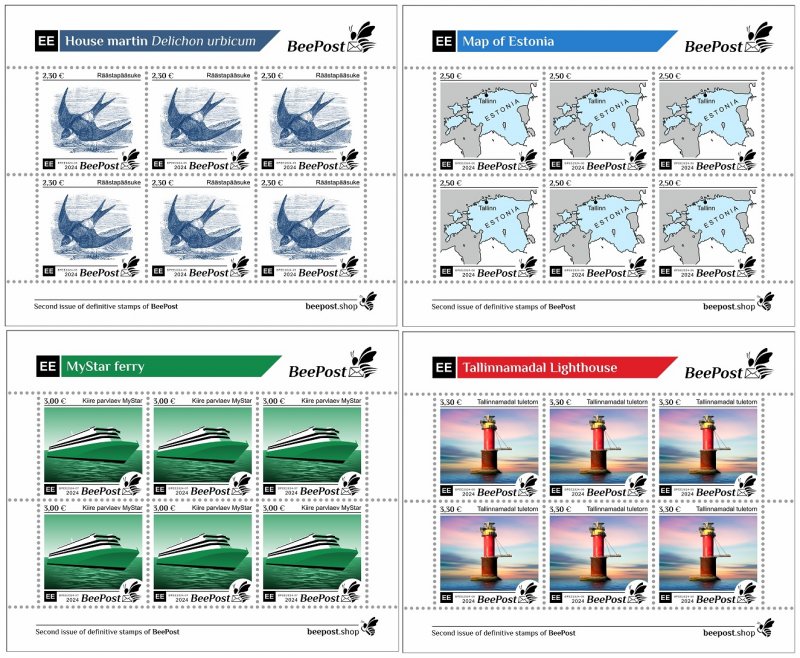Screen dimensions: 800x658
Task: Click the EE badge on Tallinnamadal Lighthouse sheet
Action: 443,367
